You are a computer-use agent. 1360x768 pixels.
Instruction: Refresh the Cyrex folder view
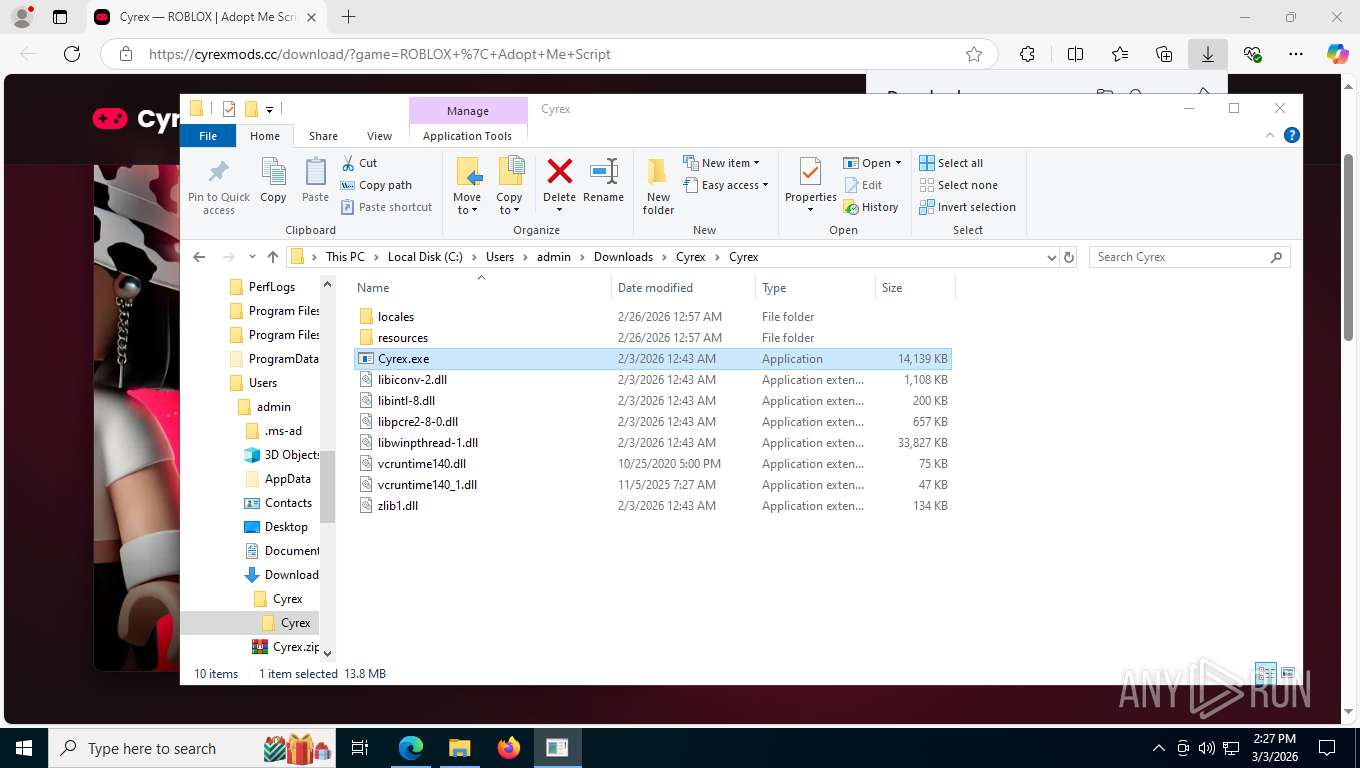click(x=1069, y=257)
